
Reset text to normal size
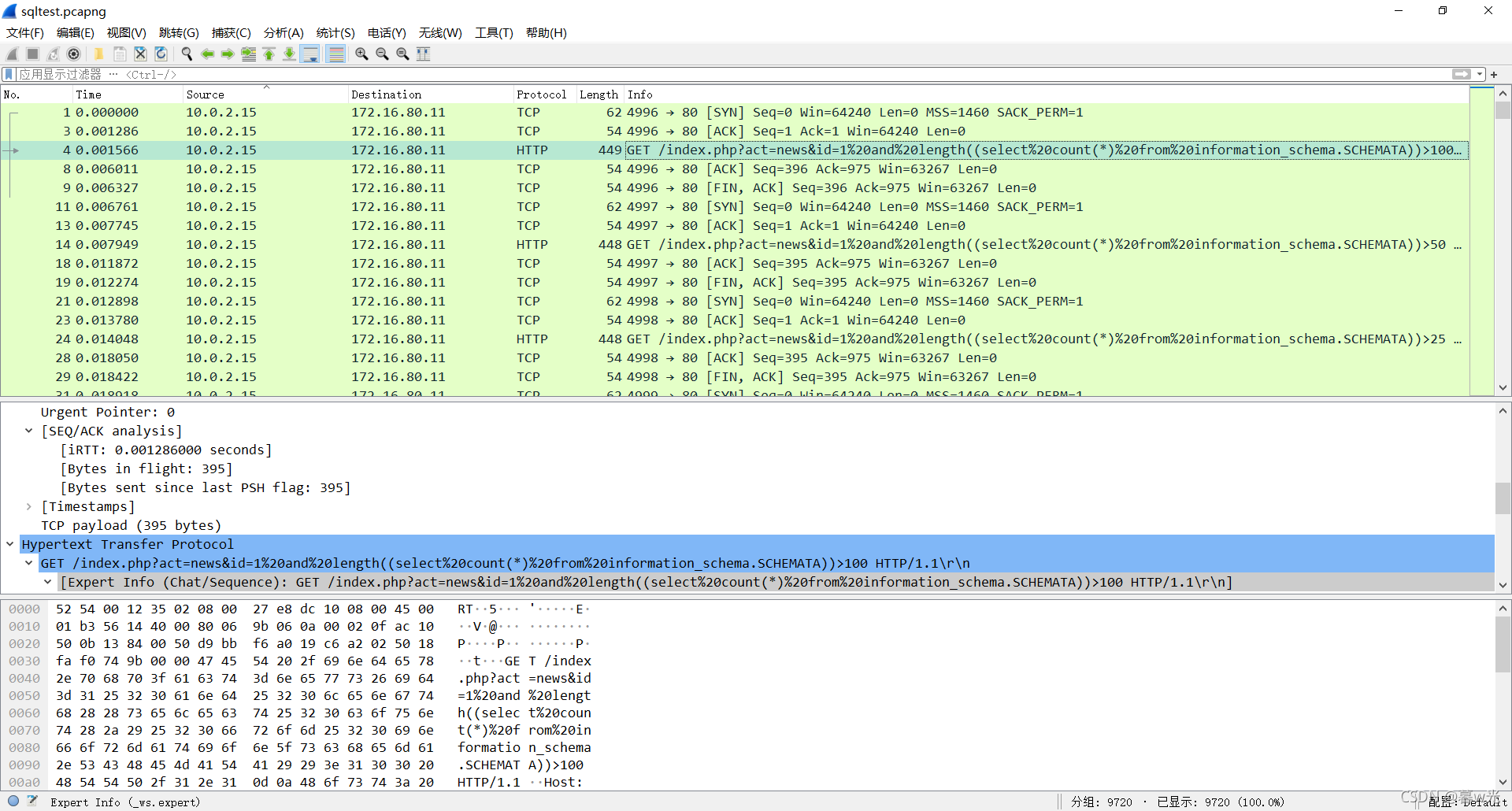tap(402, 54)
